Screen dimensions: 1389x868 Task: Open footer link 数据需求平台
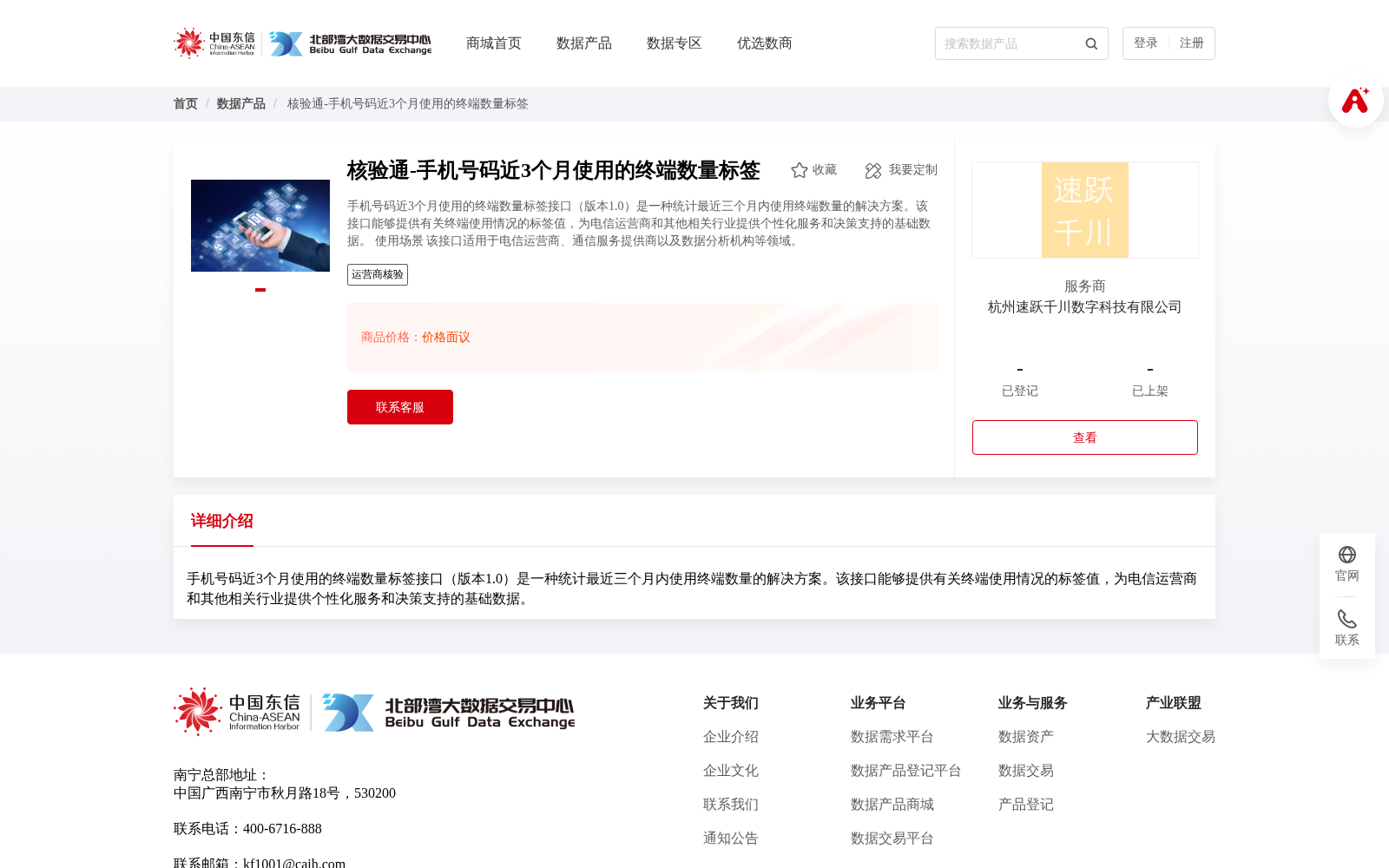coord(892,737)
